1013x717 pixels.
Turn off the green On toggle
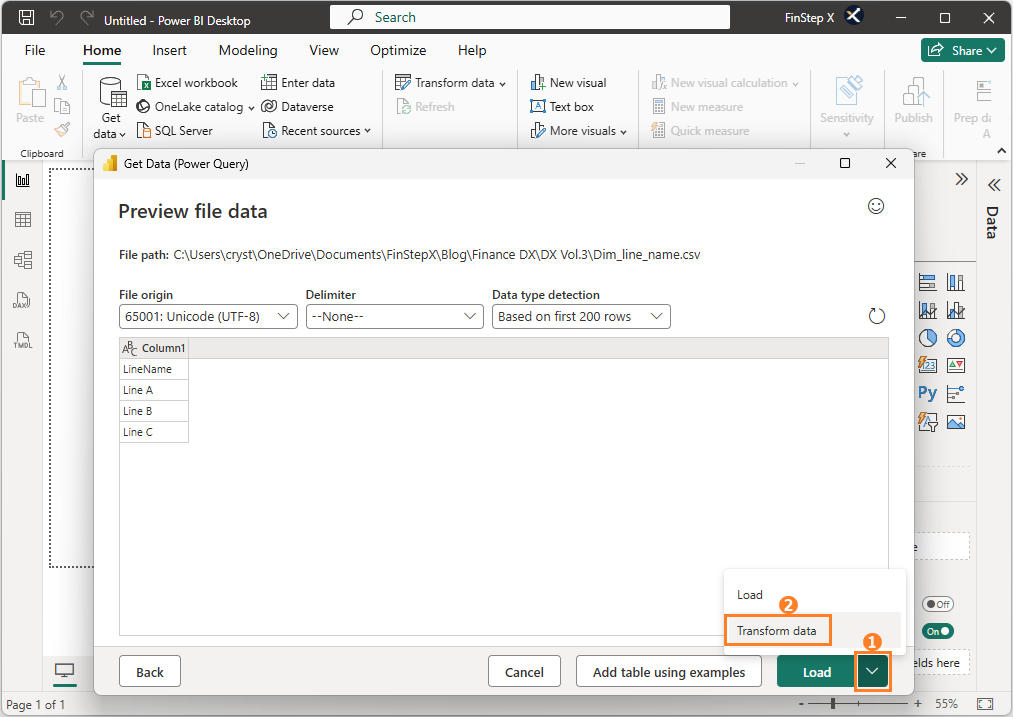pos(938,631)
